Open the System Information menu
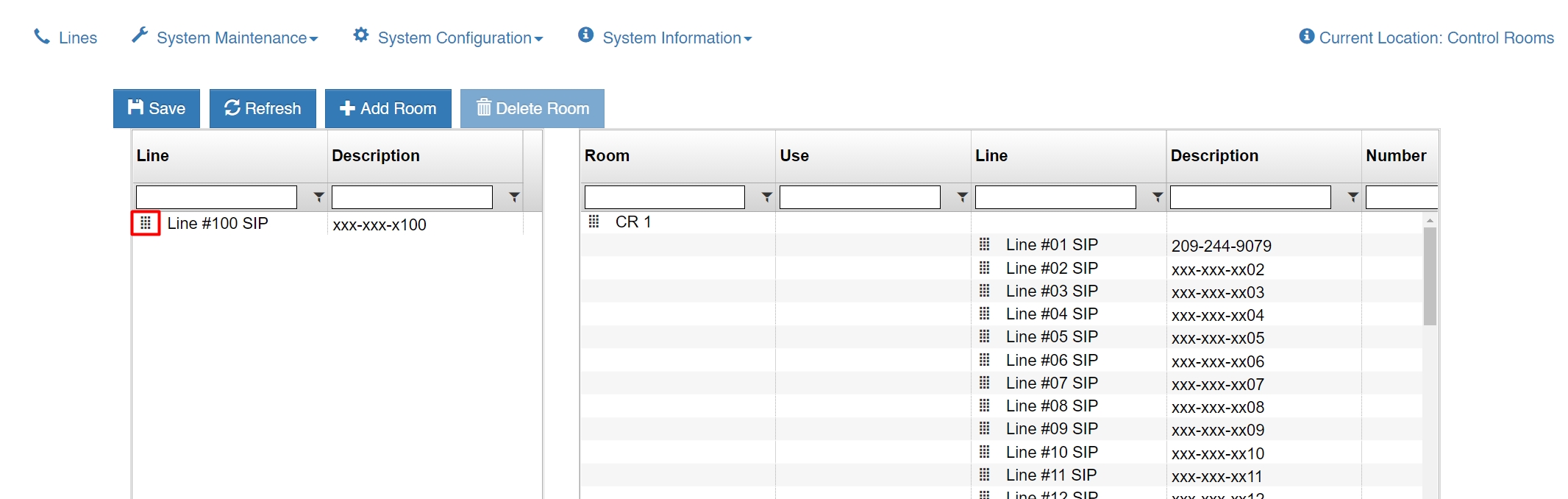This screenshot has width=1568, height=499. pos(665,38)
